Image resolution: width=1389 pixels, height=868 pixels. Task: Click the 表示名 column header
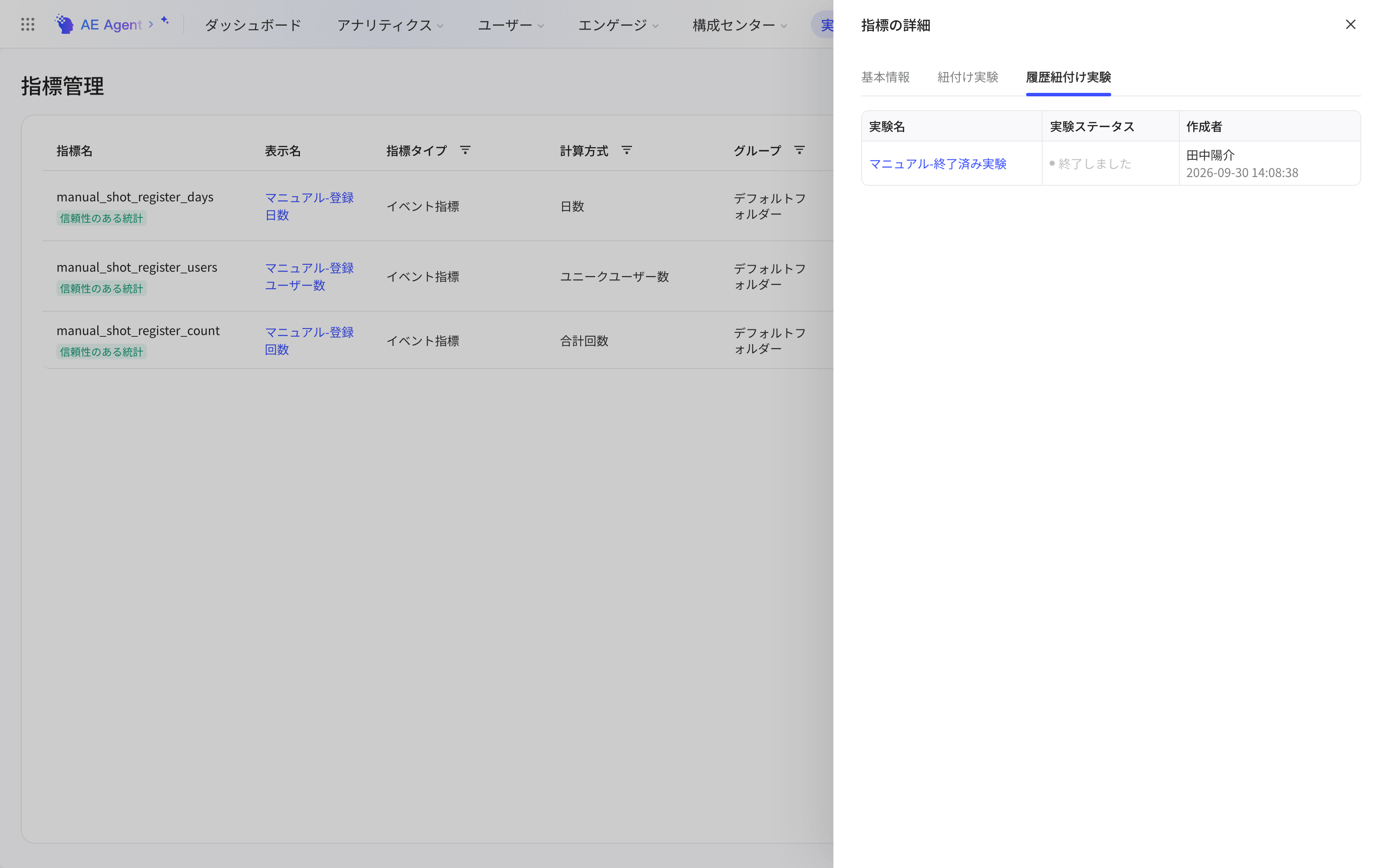[x=283, y=151]
